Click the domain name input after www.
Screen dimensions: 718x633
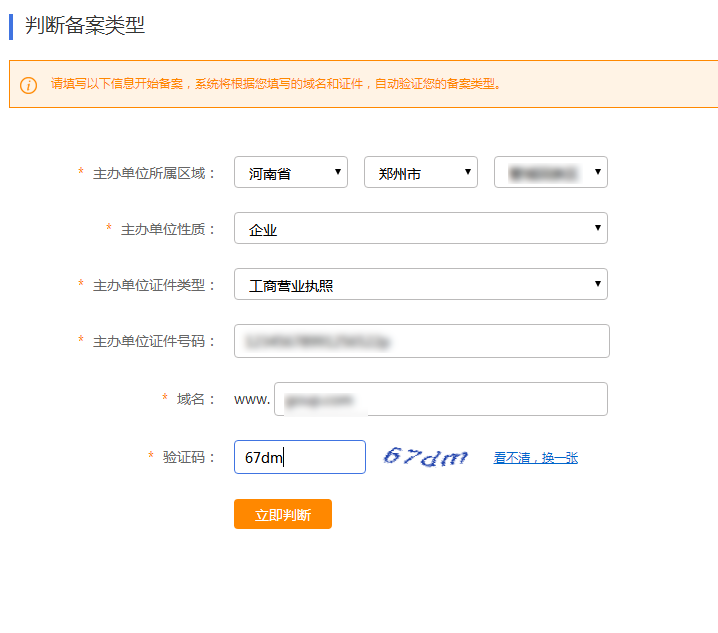[440, 399]
